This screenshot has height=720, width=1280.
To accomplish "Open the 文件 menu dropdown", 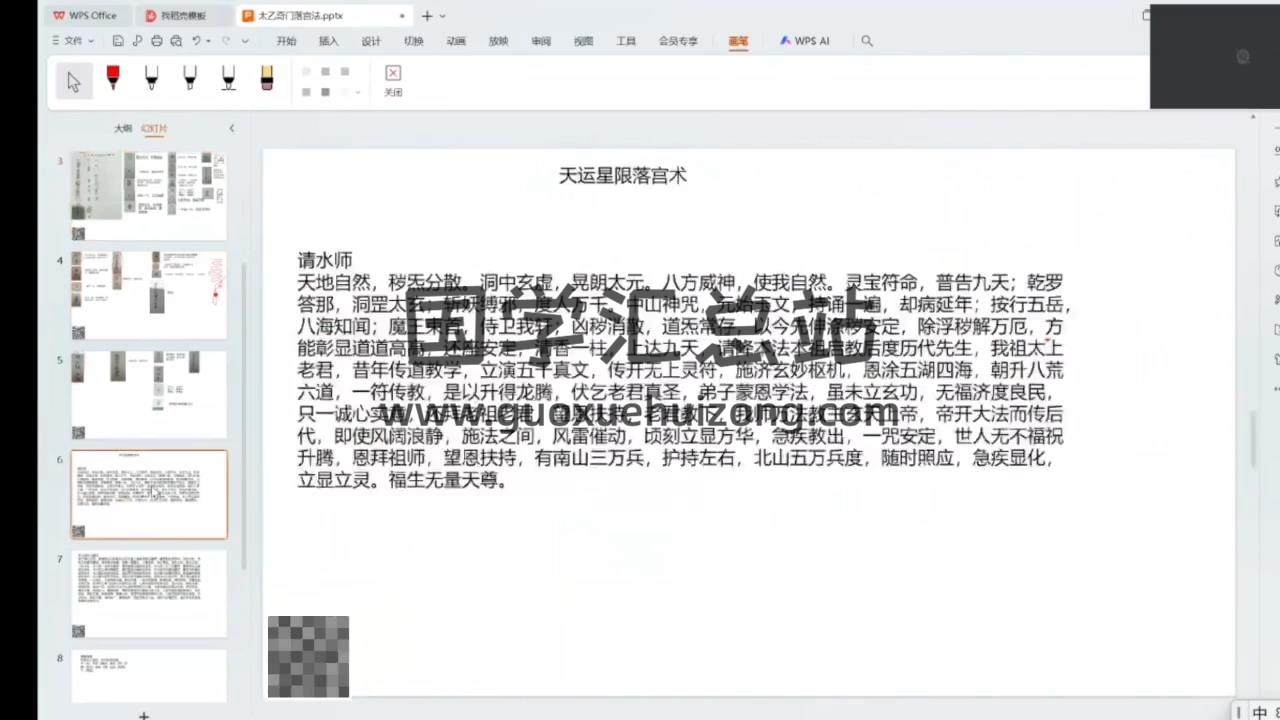I will click(x=73, y=41).
